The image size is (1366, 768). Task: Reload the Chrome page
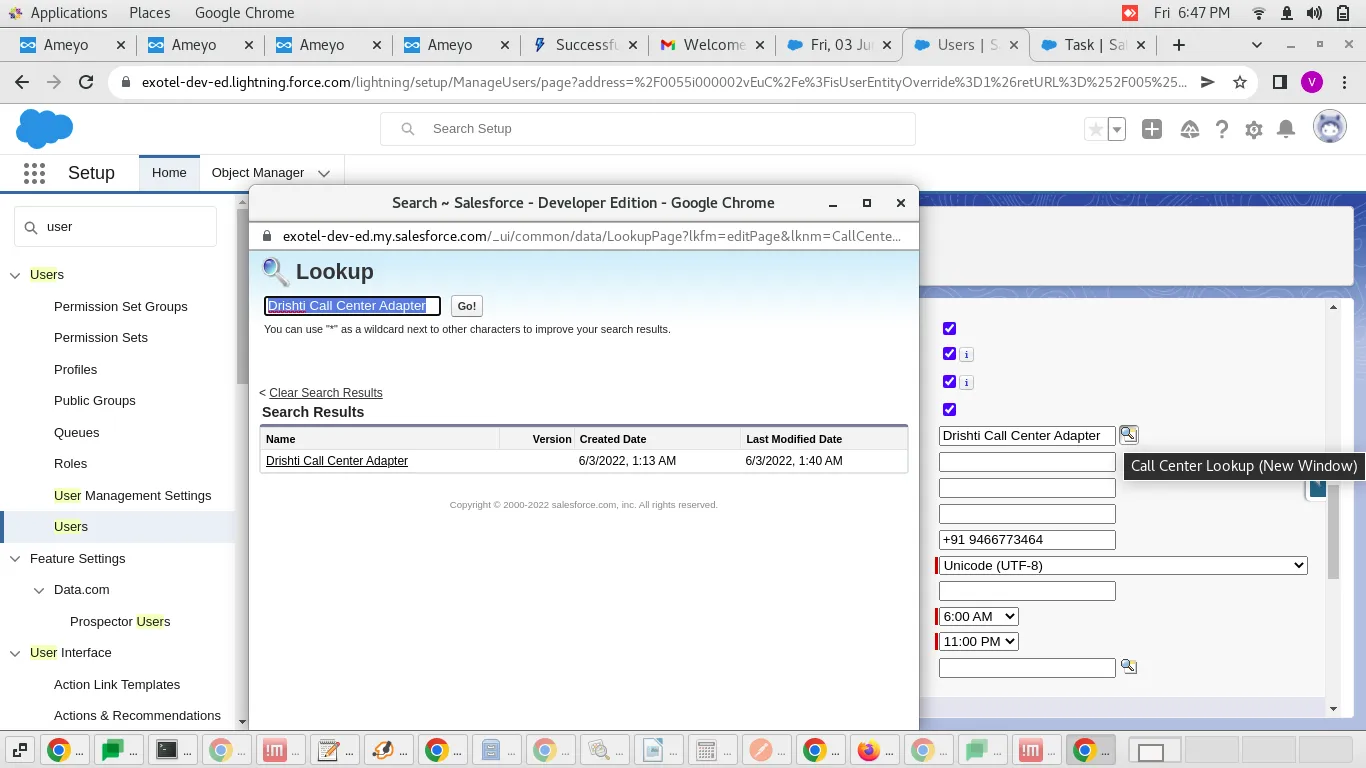[86, 83]
